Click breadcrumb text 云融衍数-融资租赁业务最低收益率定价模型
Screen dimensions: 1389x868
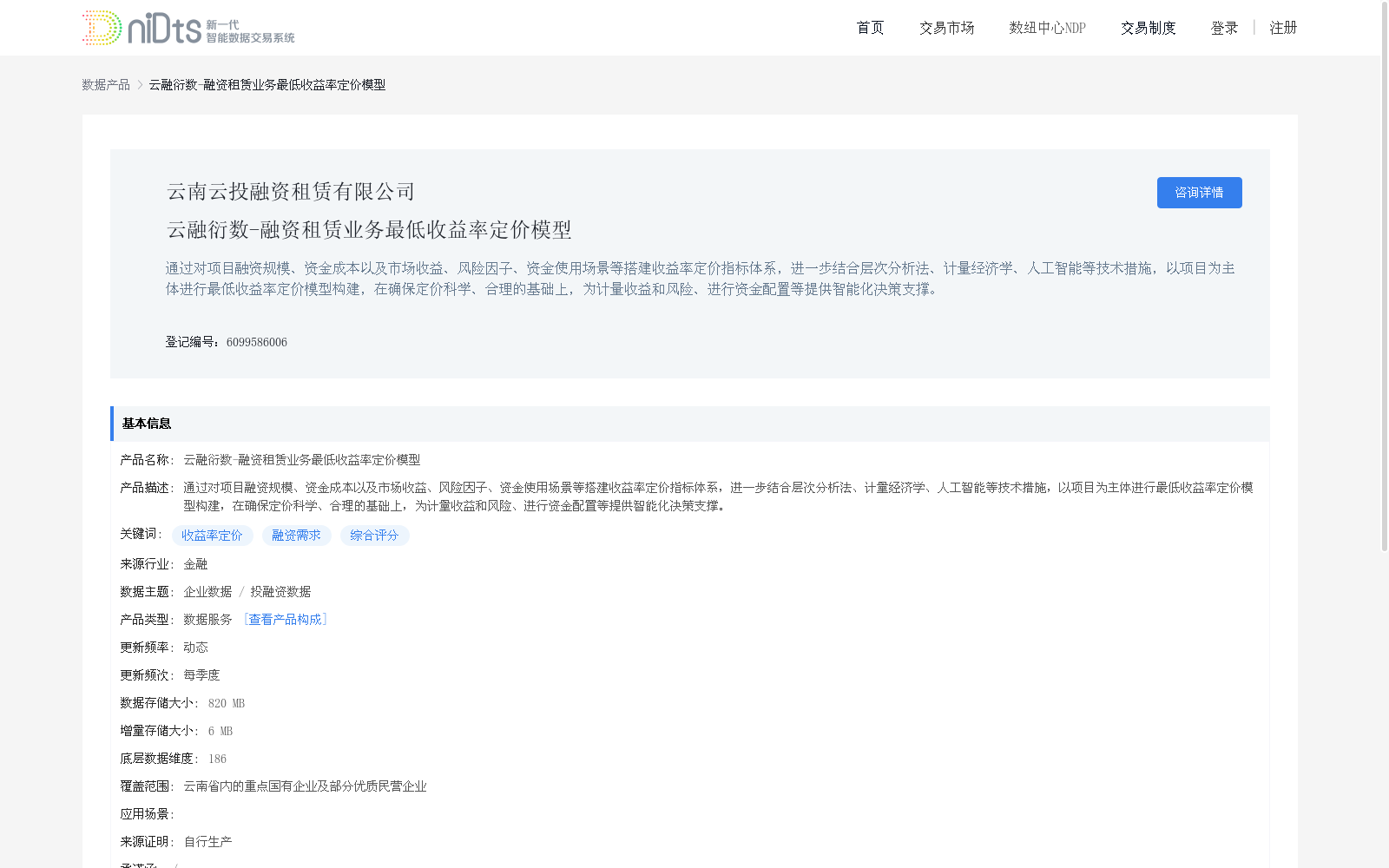coord(267,84)
